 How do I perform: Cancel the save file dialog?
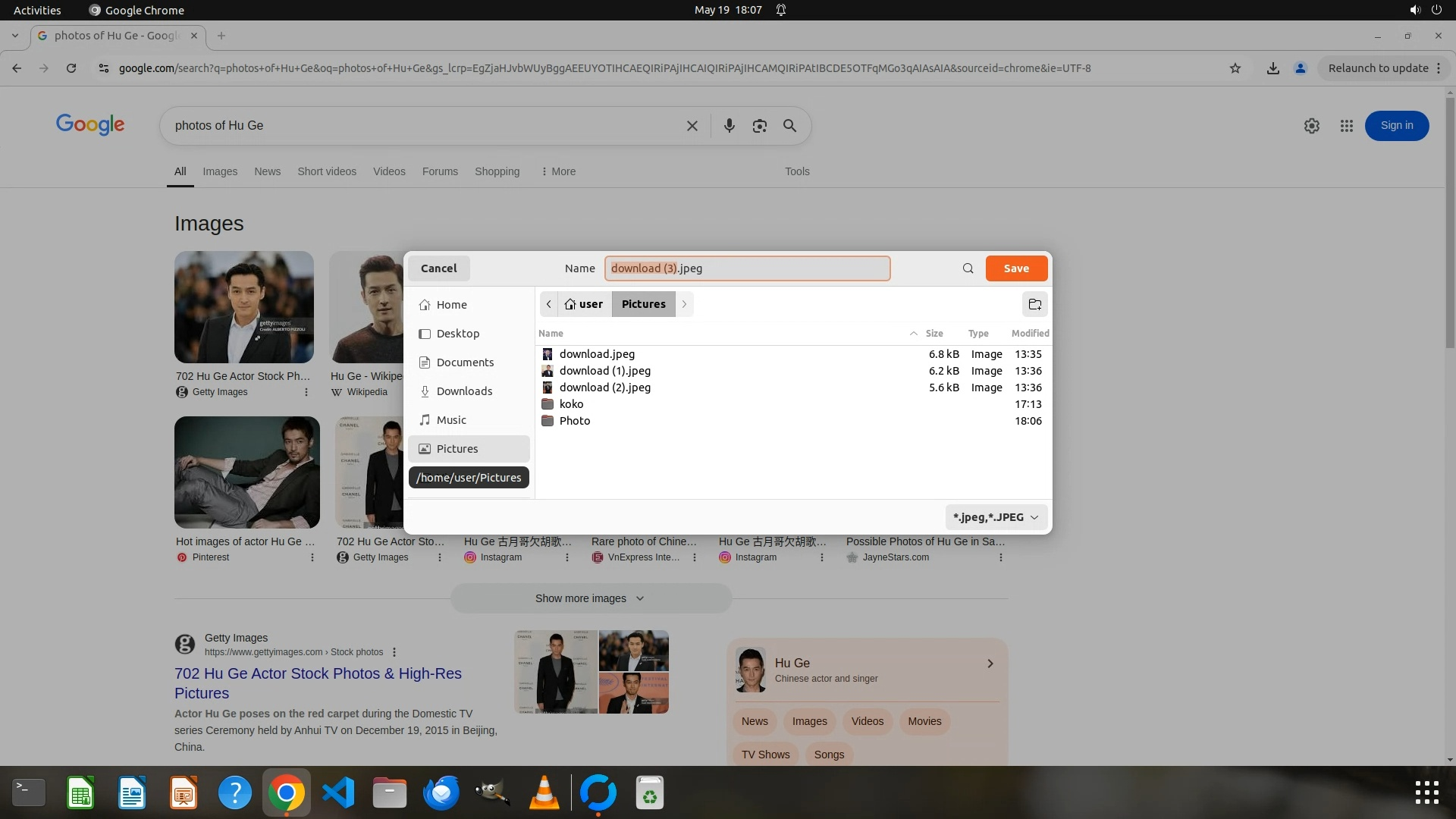[x=438, y=268]
